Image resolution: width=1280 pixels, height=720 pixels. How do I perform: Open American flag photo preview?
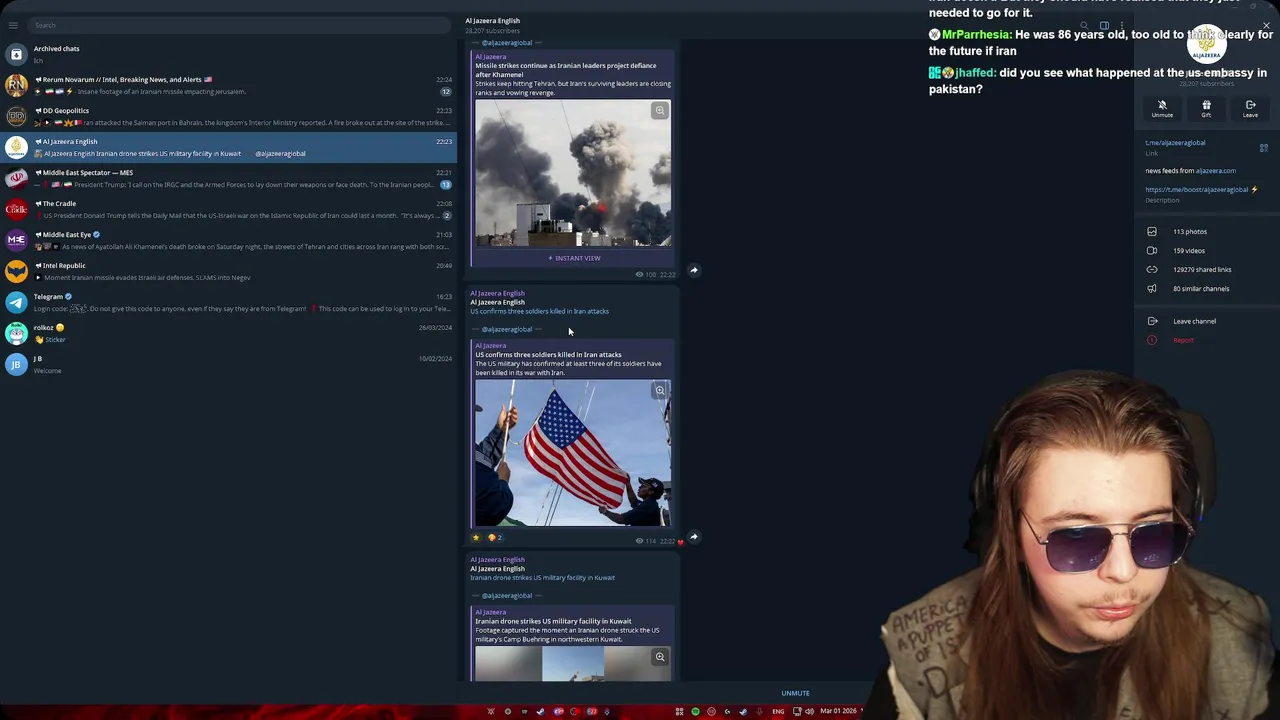573,453
